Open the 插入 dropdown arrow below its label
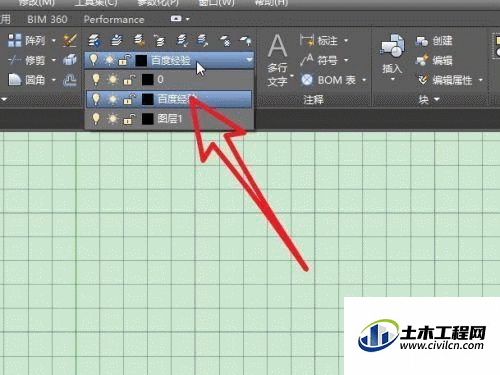 (x=392, y=79)
